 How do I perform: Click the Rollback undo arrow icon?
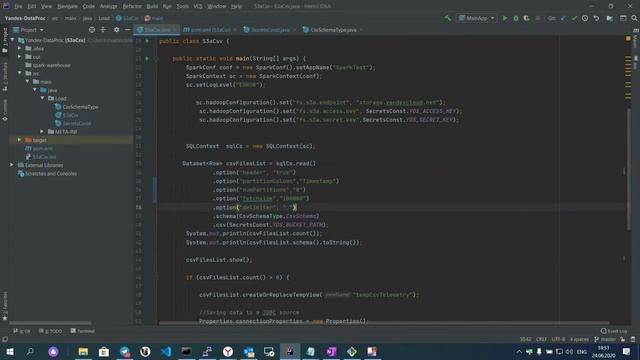click(596, 18)
